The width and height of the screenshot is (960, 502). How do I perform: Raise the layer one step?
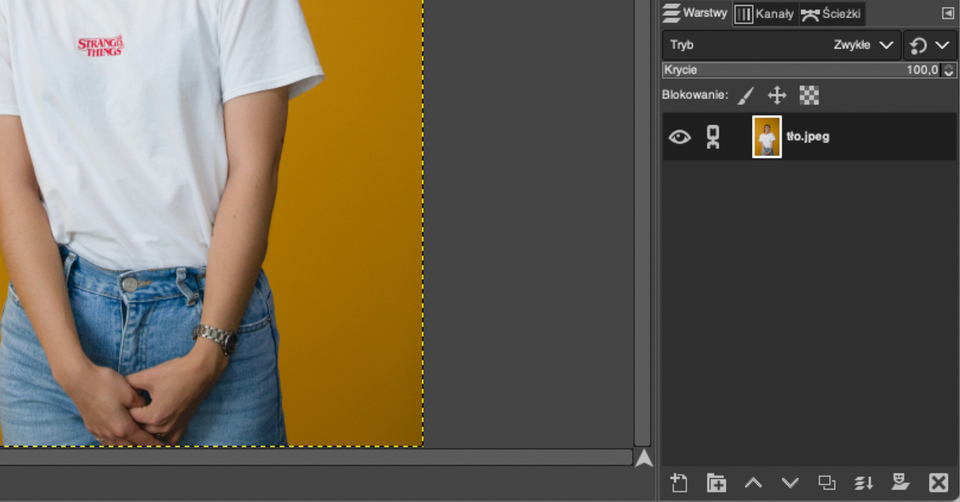(753, 483)
